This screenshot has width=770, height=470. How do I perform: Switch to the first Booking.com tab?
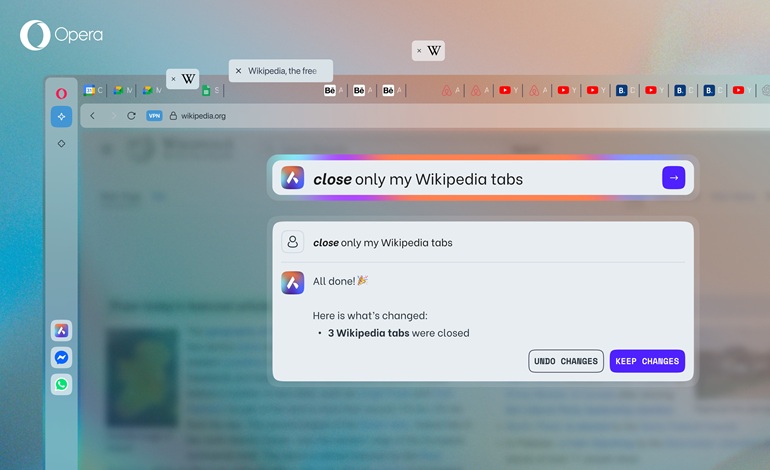click(626, 90)
